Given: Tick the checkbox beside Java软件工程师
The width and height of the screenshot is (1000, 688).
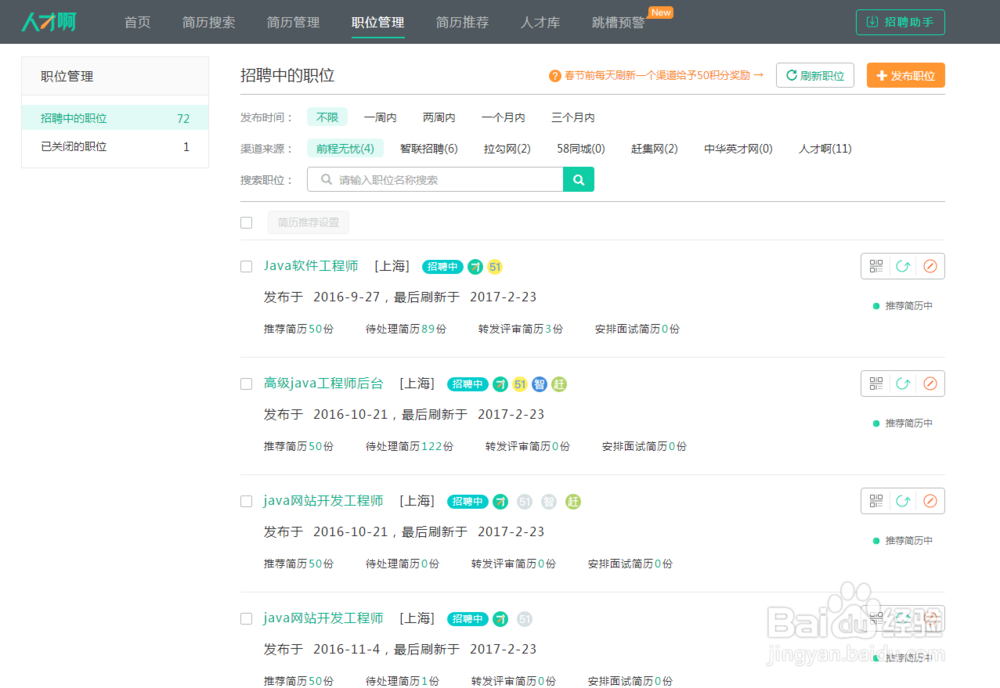Looking at the screenshot, I should coord(246,267).
